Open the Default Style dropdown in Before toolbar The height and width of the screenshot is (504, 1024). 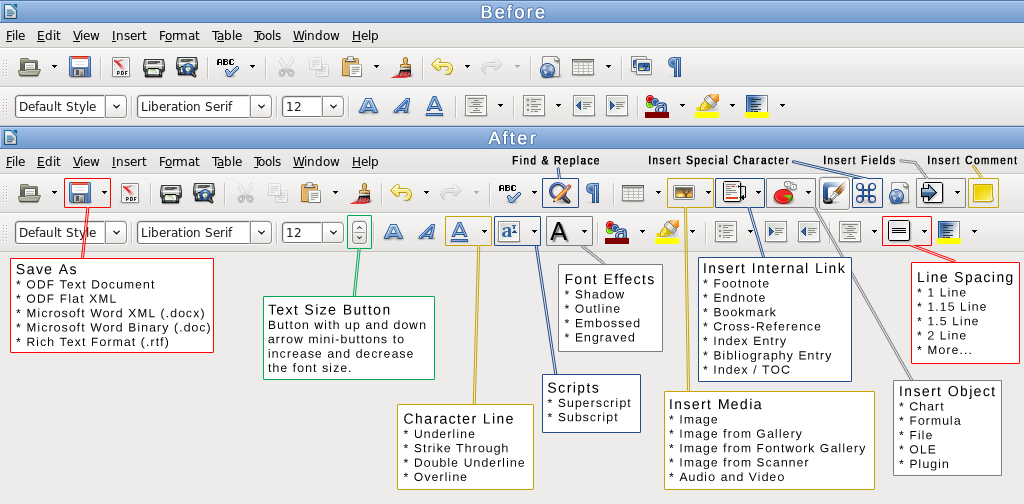[115, 106]
